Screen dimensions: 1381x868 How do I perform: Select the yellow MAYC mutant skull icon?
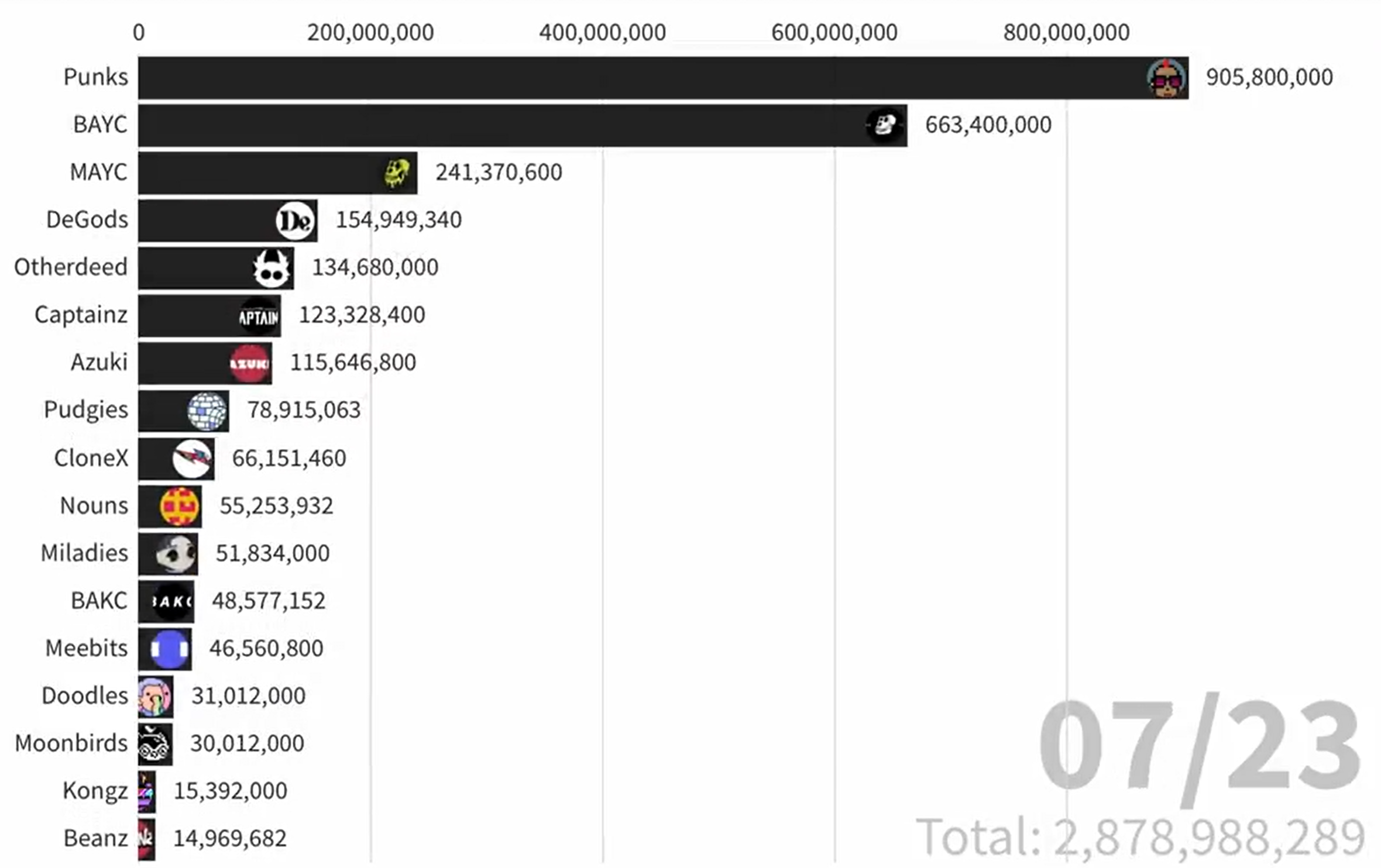[x=397, y=173]
